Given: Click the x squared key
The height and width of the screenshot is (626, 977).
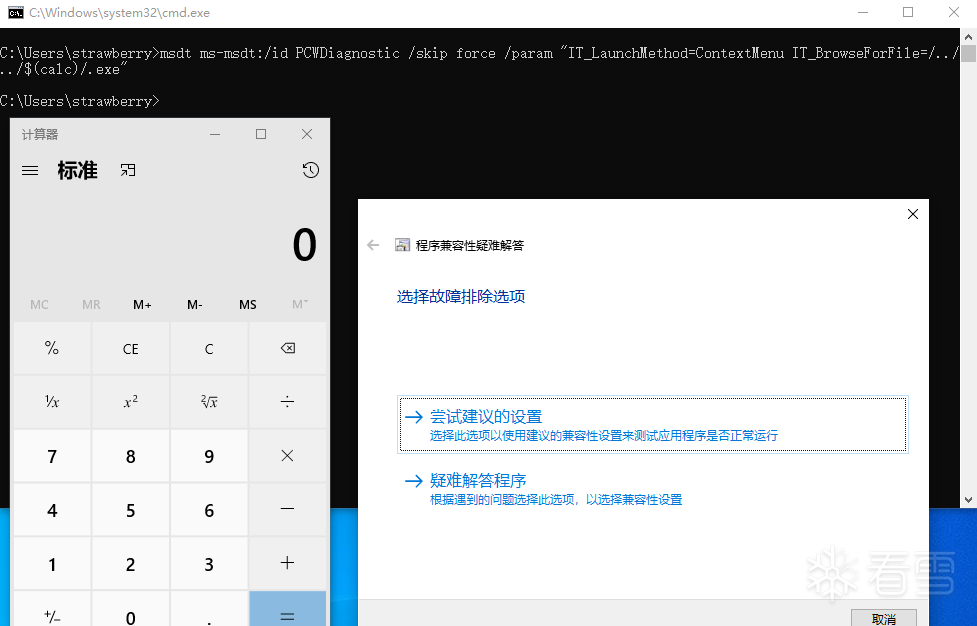Looking at the screenshot, I should click(131, 402).
